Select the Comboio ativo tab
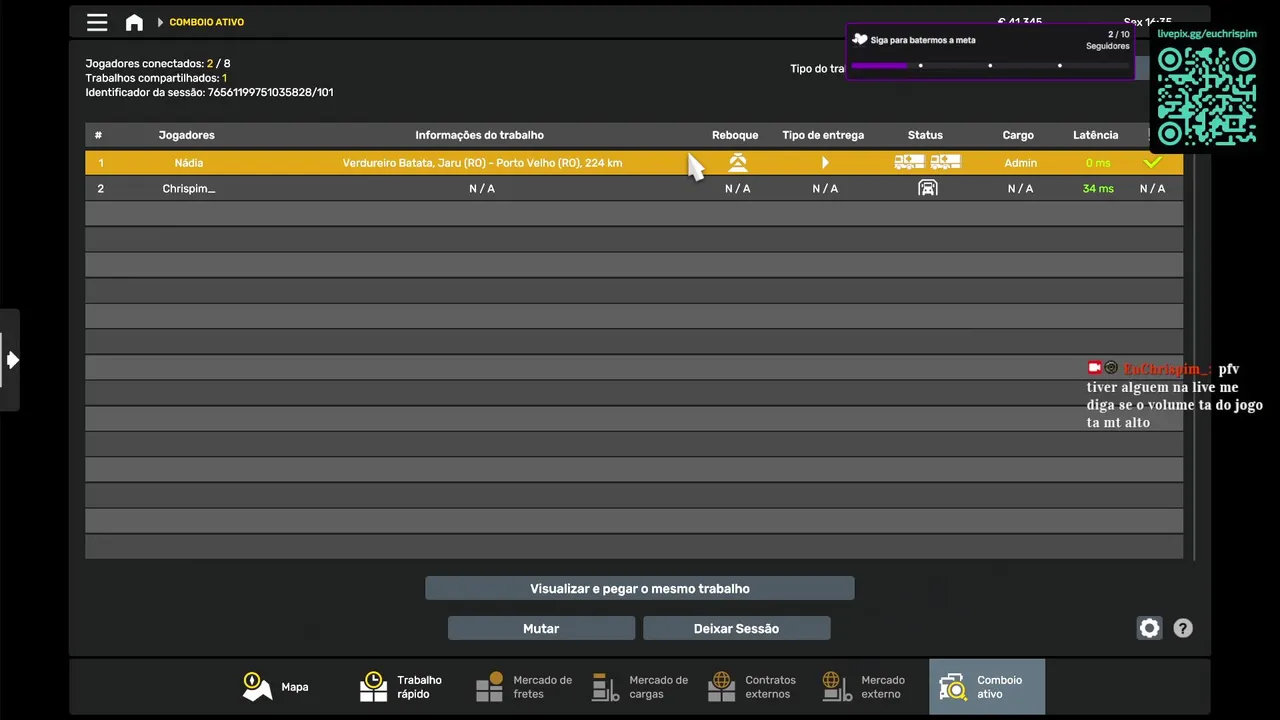 click(x=987, y=687)
